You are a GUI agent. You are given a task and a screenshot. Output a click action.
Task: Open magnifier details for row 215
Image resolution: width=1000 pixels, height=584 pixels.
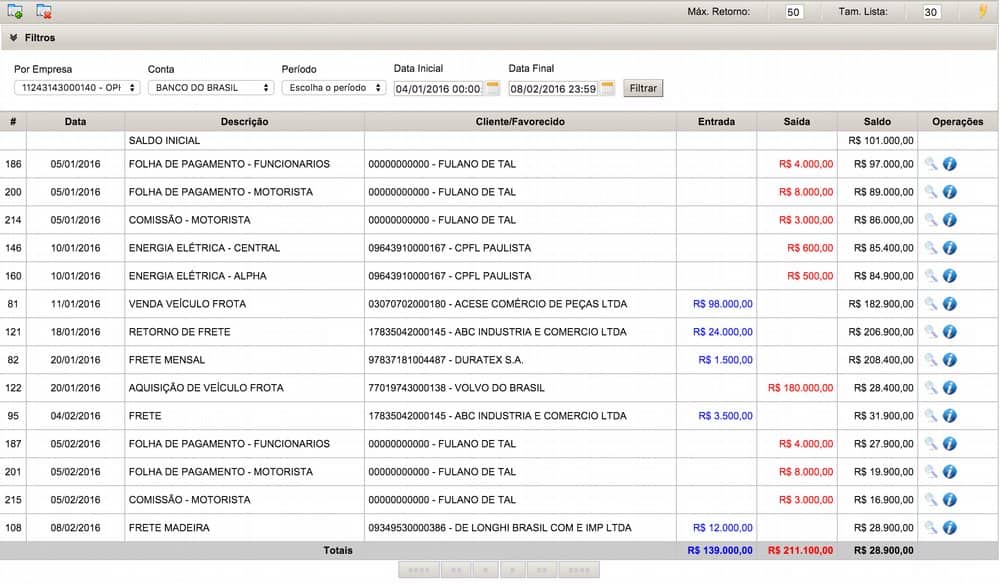tap(931, 500)
